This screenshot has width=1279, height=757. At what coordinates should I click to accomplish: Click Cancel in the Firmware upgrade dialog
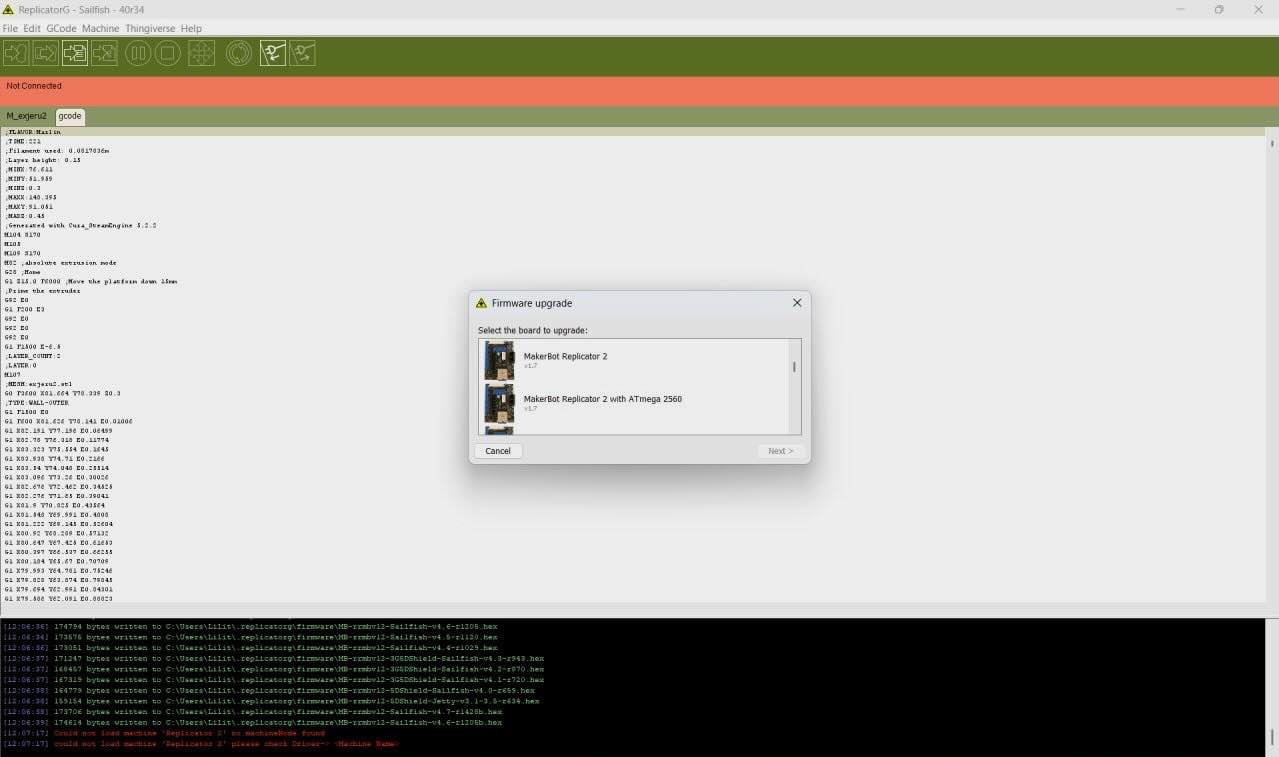pyautogui.click(x=498, y=451)
